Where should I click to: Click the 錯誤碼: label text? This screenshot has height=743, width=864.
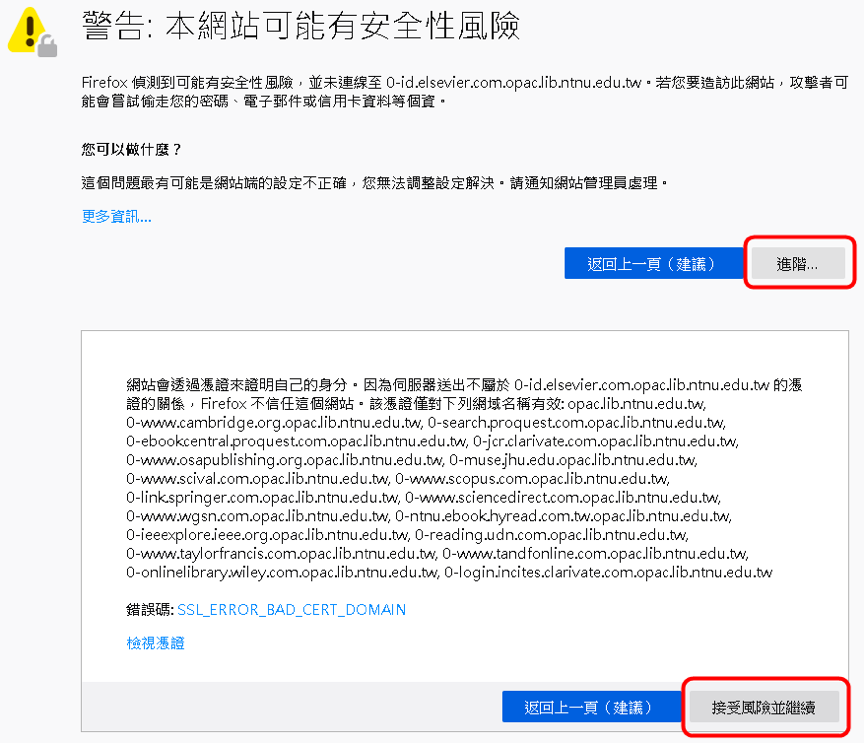point(150,610)
